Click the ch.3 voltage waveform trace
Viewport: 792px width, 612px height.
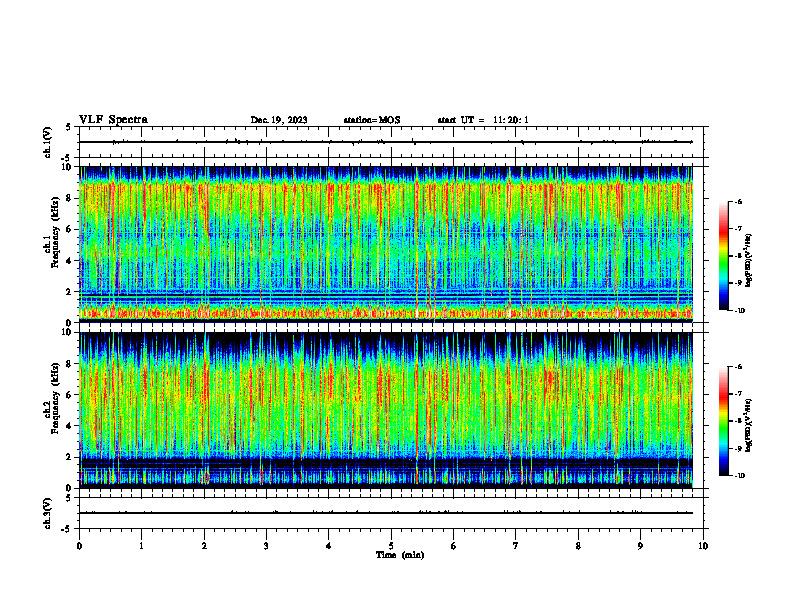tap(386, 513)
